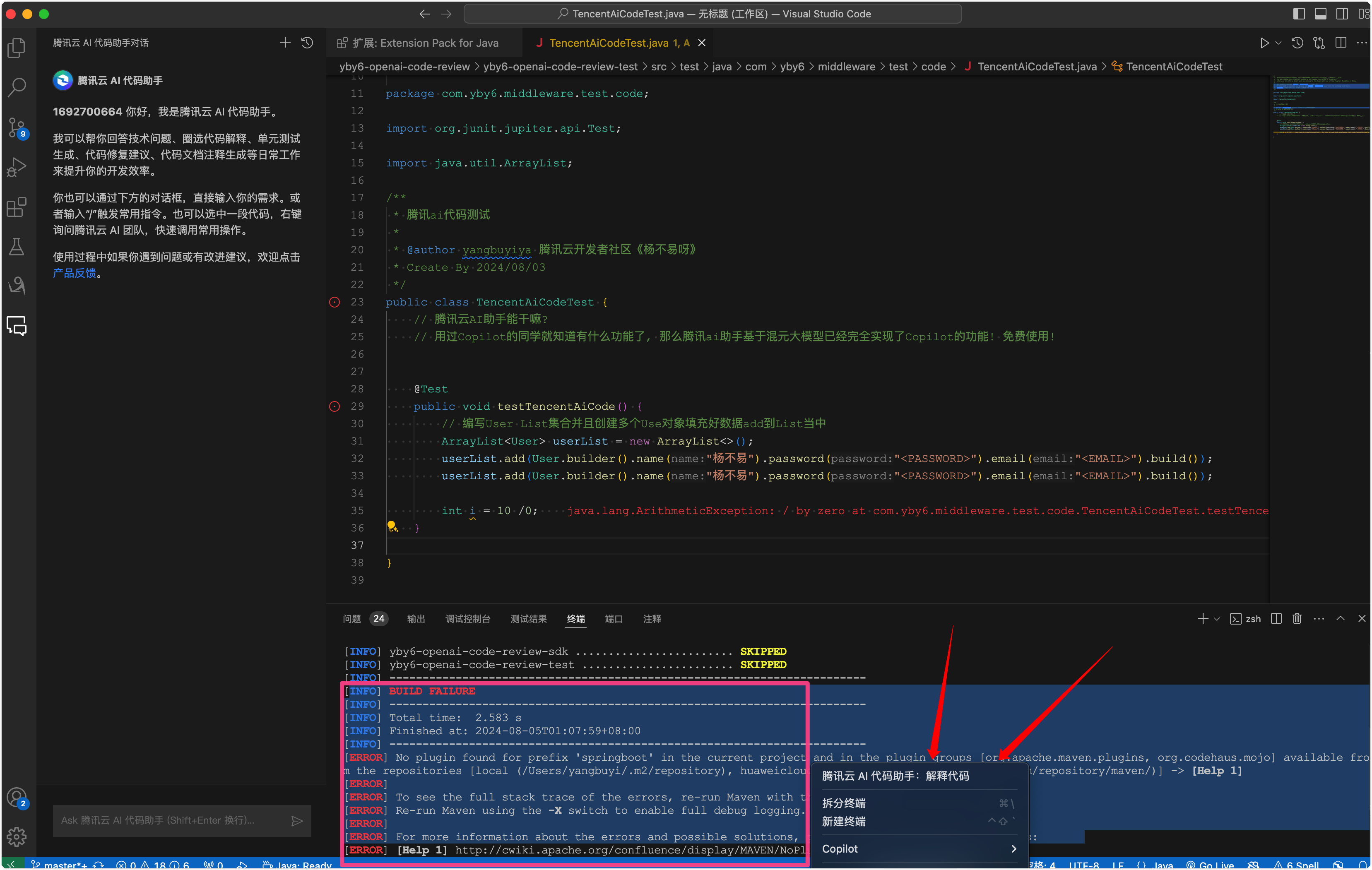This screenshot has width=1372, height=870.
Task: Toggle breakpoint at line 29
Action: (335, 406)
